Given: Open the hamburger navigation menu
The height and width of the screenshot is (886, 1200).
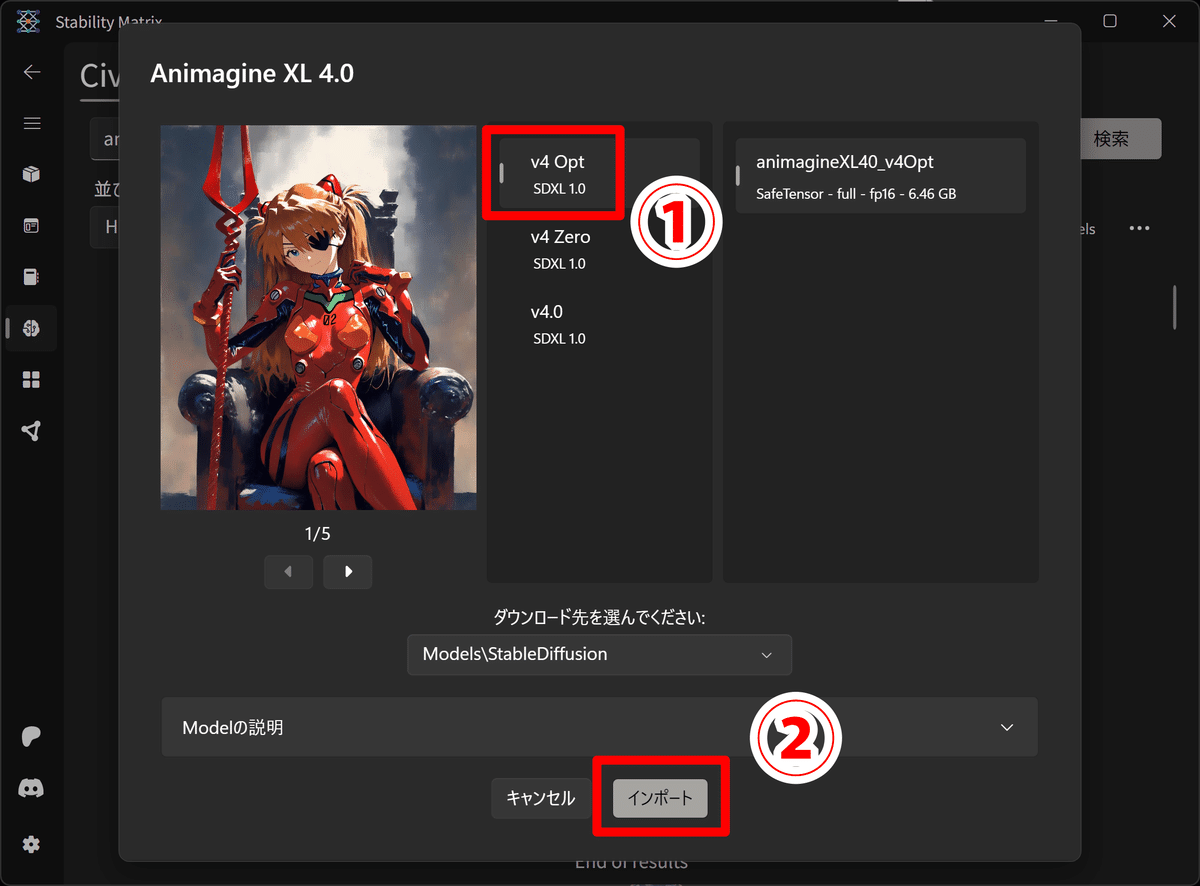Looking at the screenshot, I should tap(32, 123).
